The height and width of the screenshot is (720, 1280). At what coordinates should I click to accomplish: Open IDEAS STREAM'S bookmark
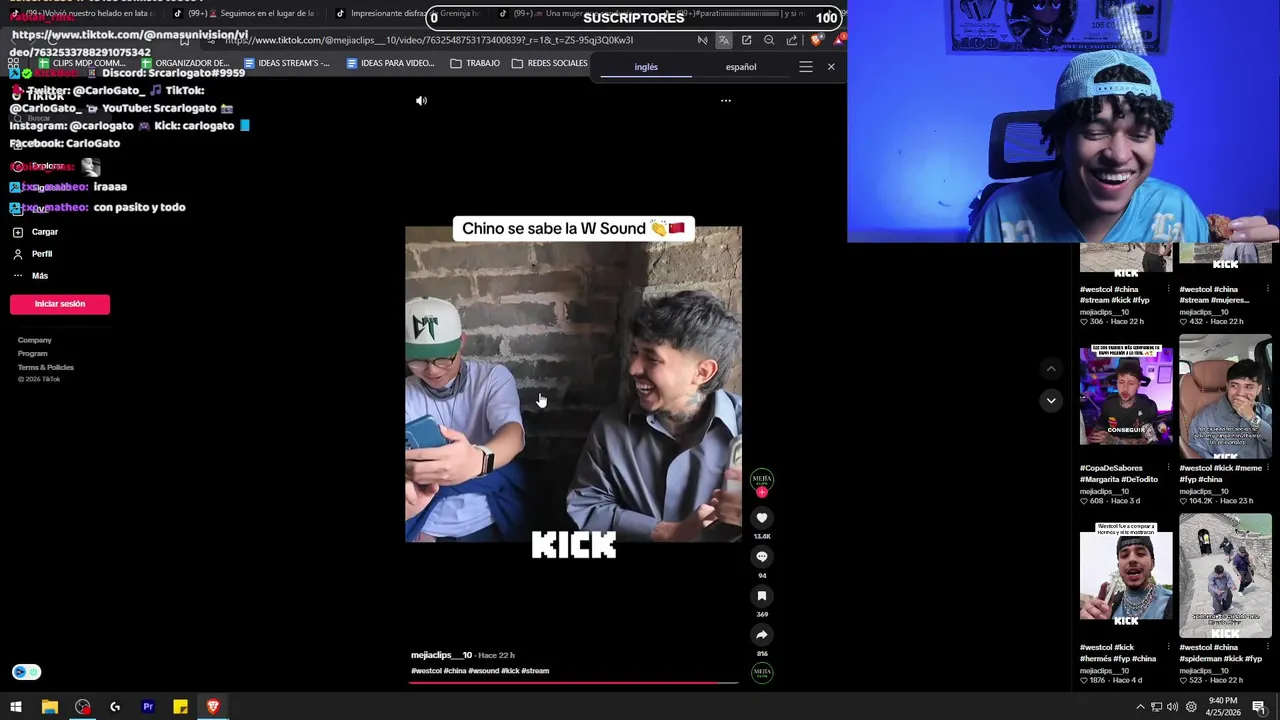pos(286,63)
